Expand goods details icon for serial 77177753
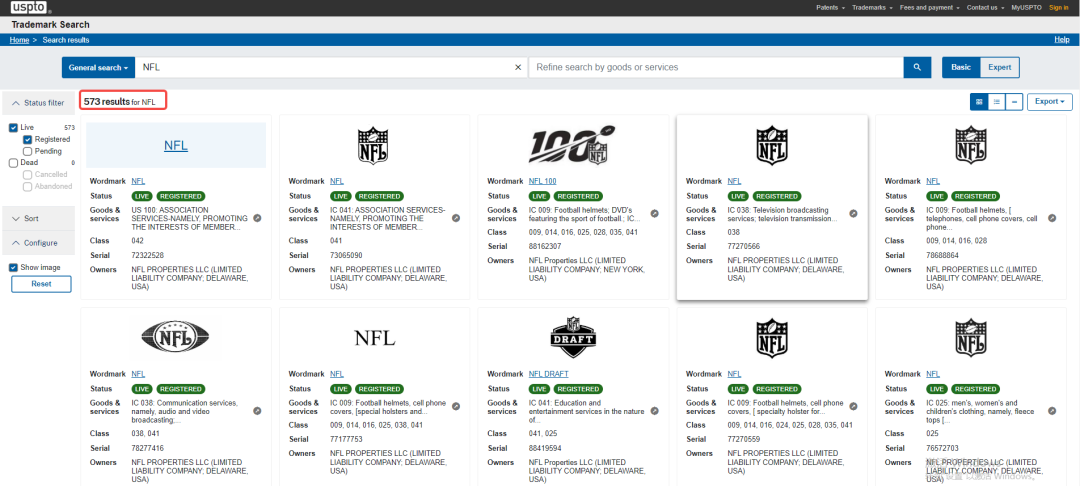Image resolution: width=1080 pixels, height=486 pixels. pos(455,406)
